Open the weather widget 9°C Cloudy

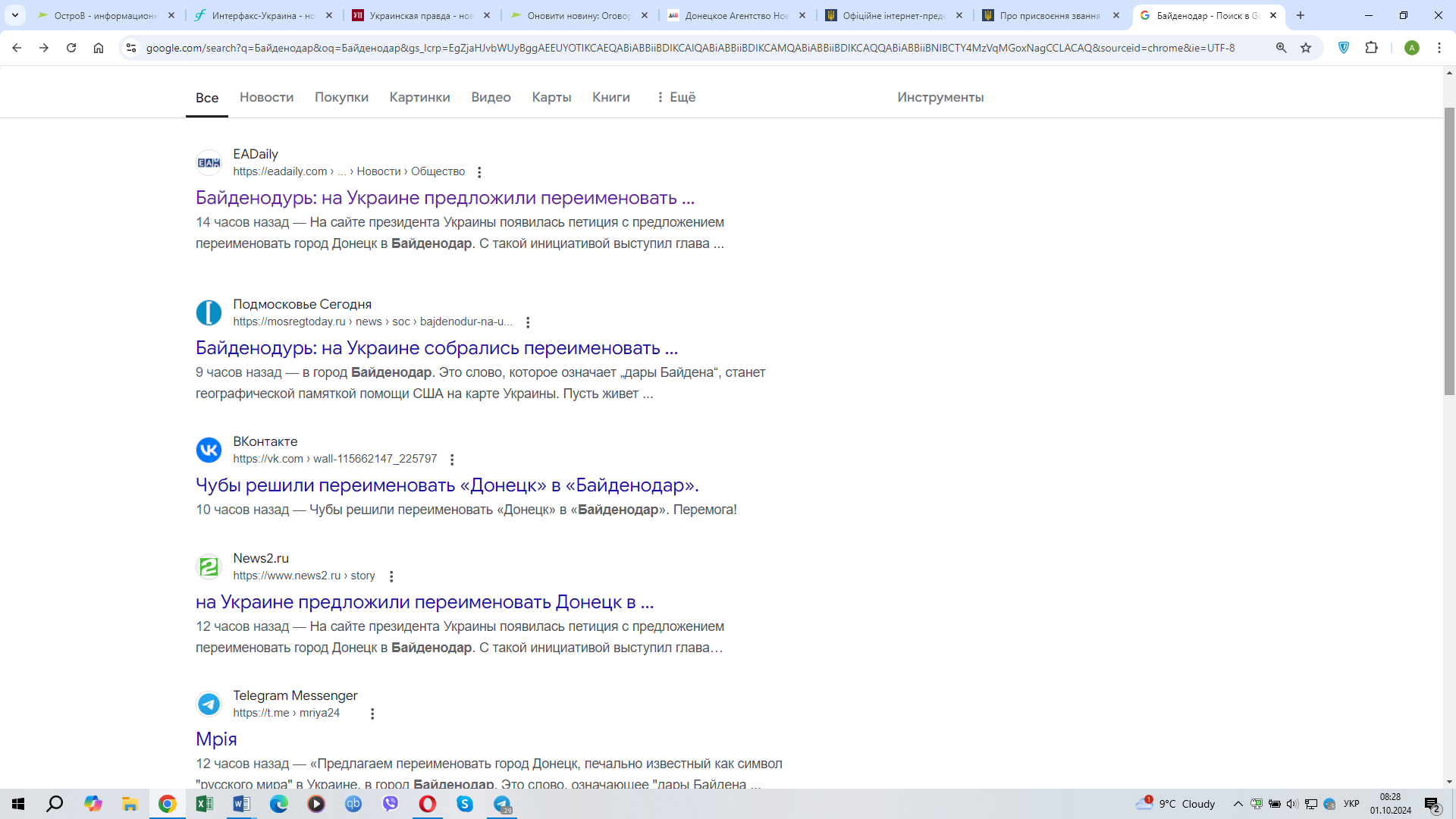click(1175, 804)
